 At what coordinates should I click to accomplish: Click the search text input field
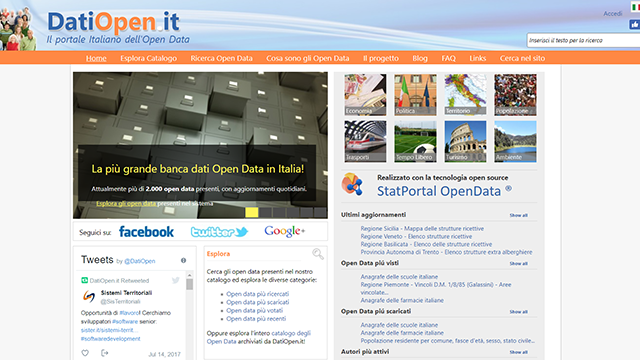point(583,40)
